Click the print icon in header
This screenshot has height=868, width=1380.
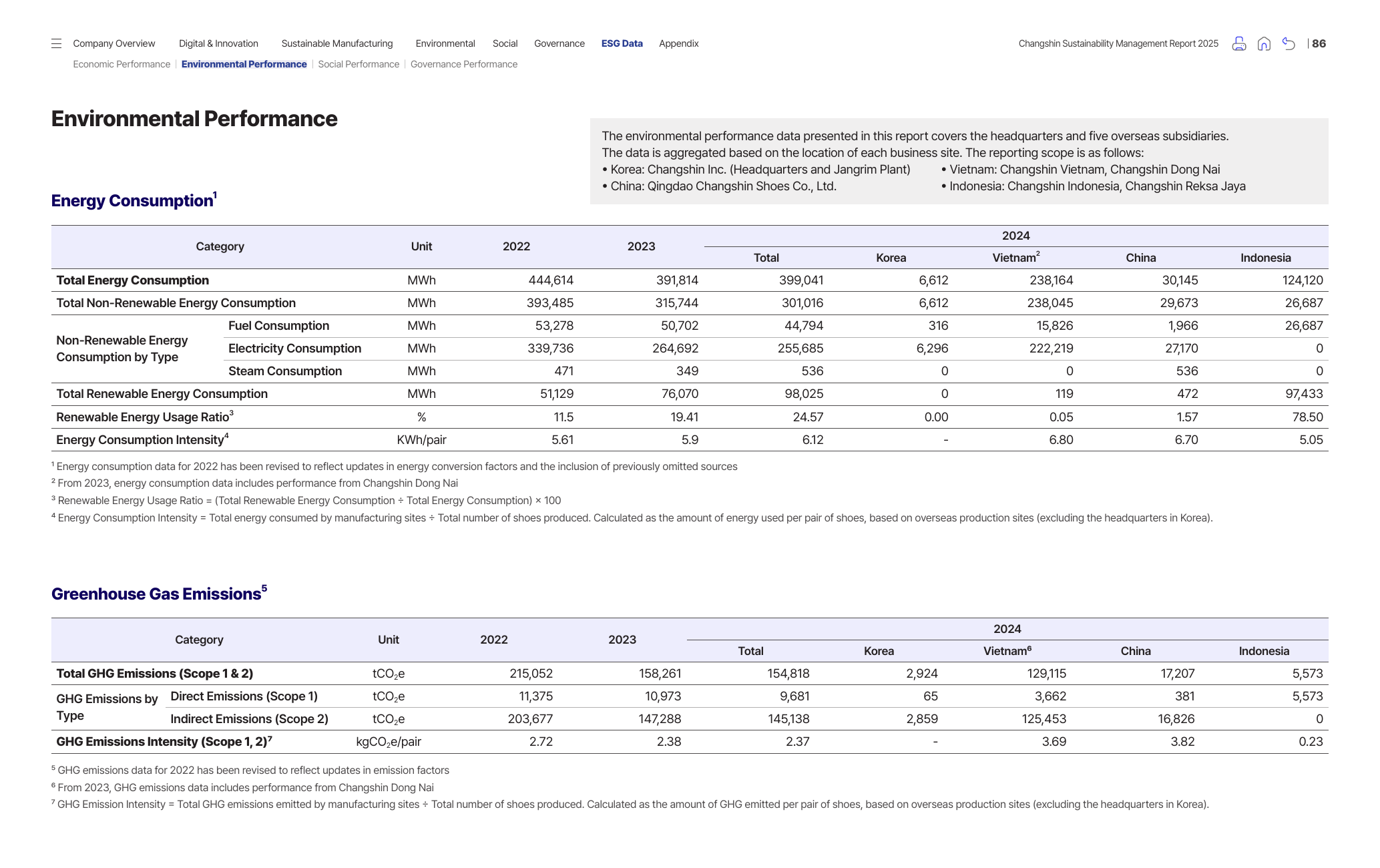(1238, 43)
